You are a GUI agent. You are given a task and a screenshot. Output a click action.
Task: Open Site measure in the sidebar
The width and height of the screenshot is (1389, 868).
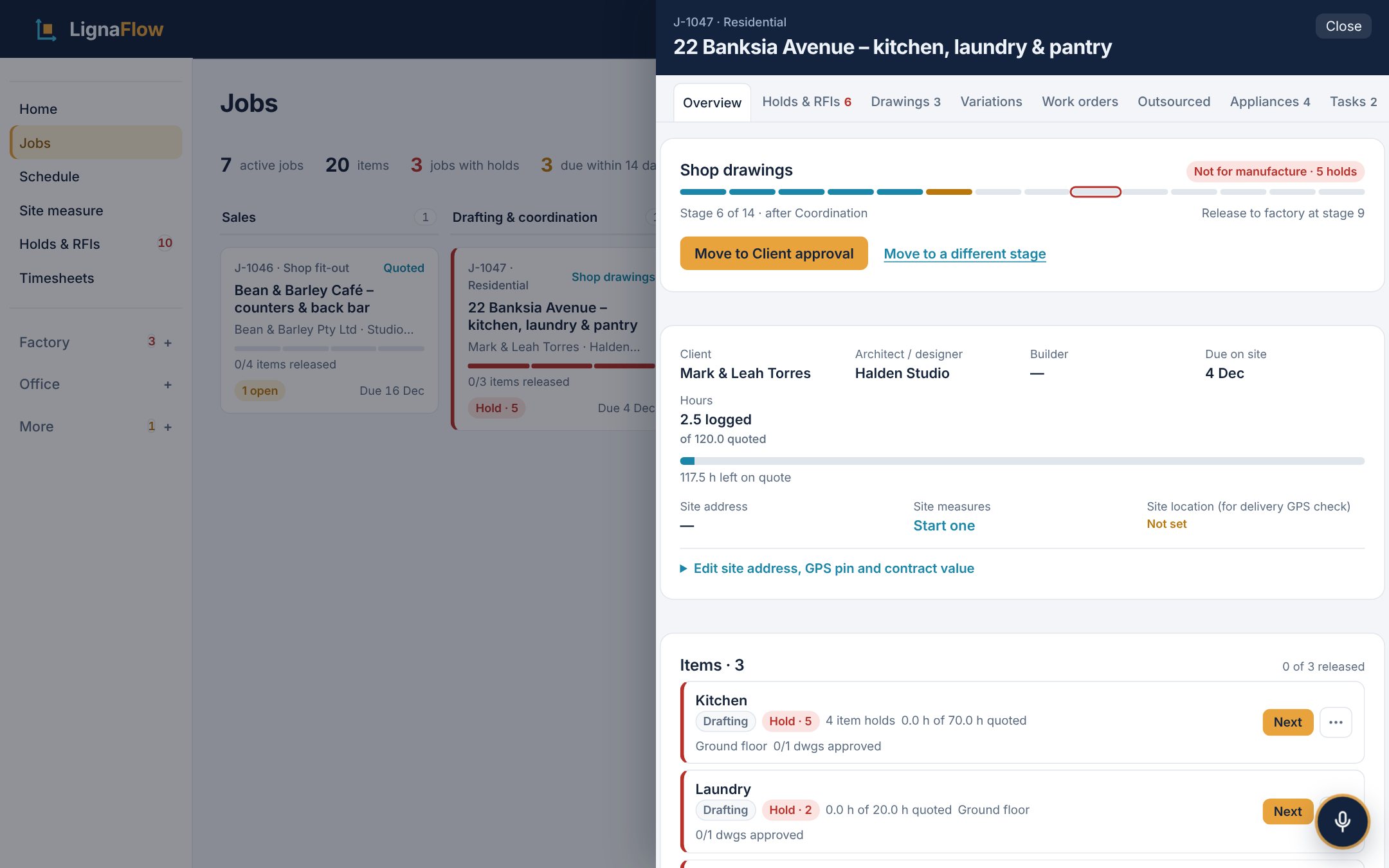tap(96, 211)
